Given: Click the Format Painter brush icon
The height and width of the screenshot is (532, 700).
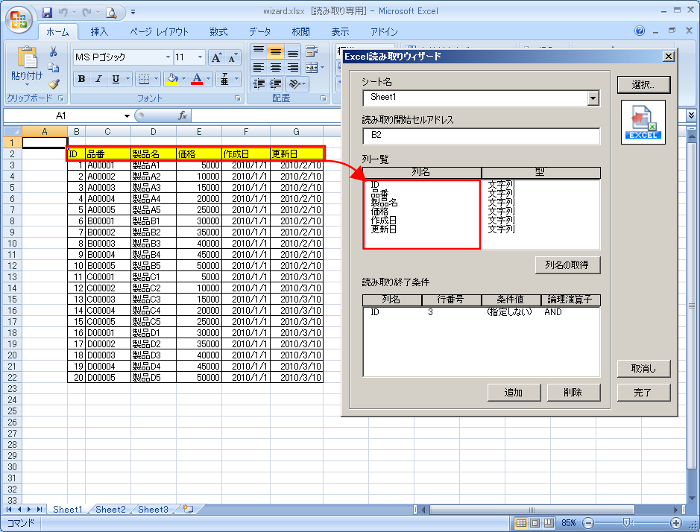Looking at the screenshot, I should pos(54,84).
